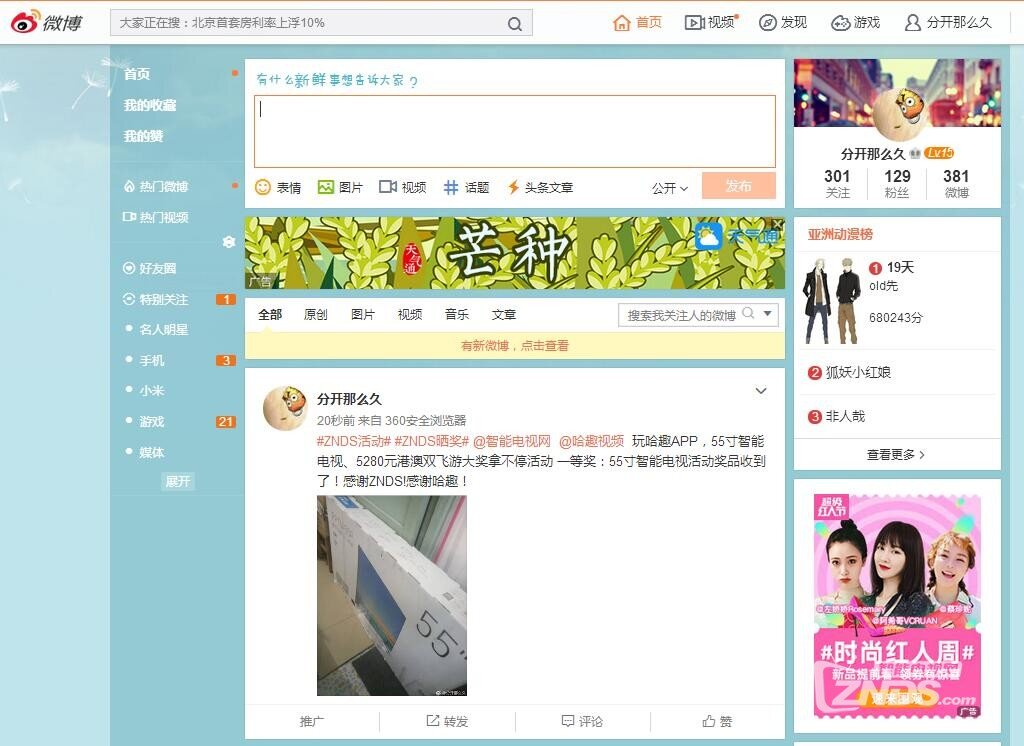
Task: Close the 芒种 banner advertisement
Action: tap(778, 223)
